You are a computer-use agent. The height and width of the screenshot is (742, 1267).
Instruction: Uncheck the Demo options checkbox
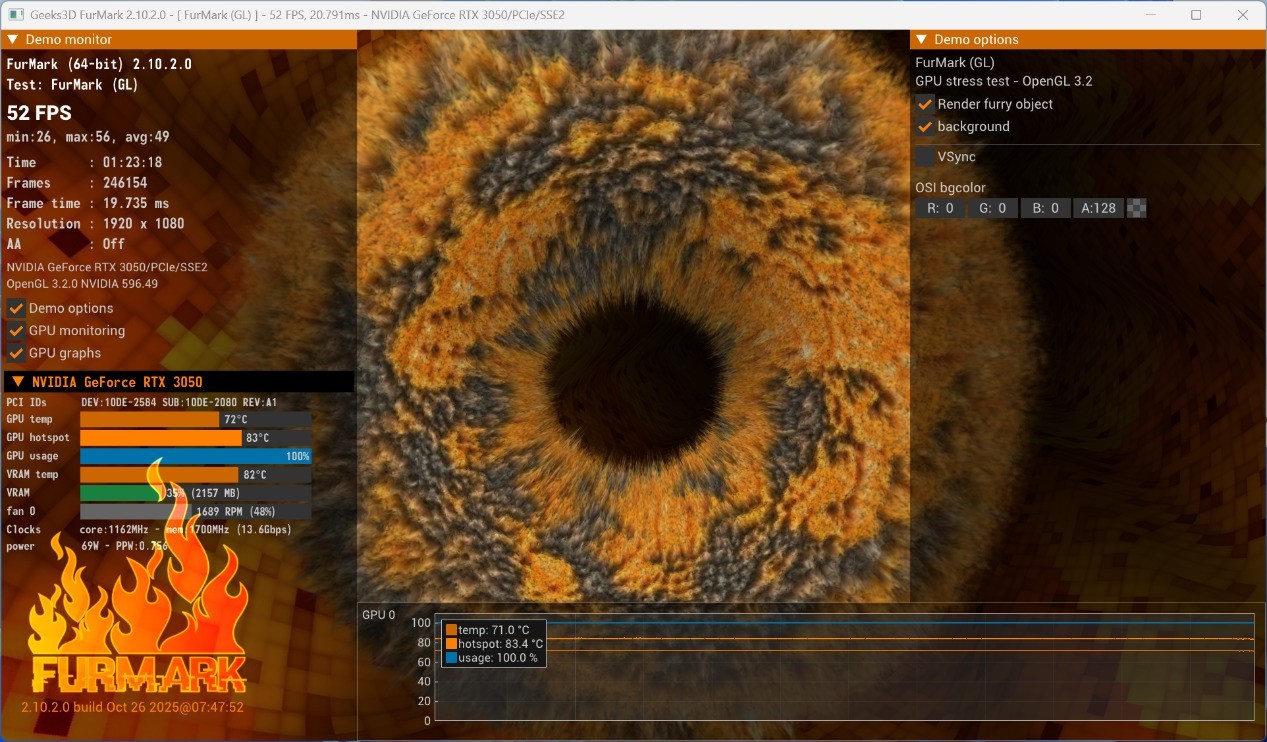point(16,308)
